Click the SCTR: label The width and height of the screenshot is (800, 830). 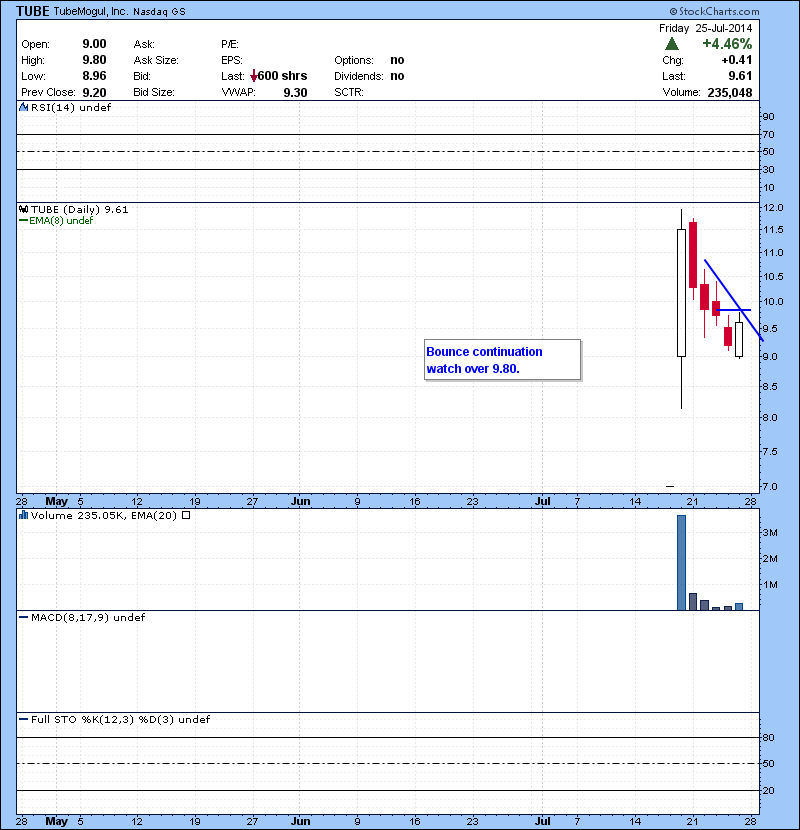coord(349,92)
